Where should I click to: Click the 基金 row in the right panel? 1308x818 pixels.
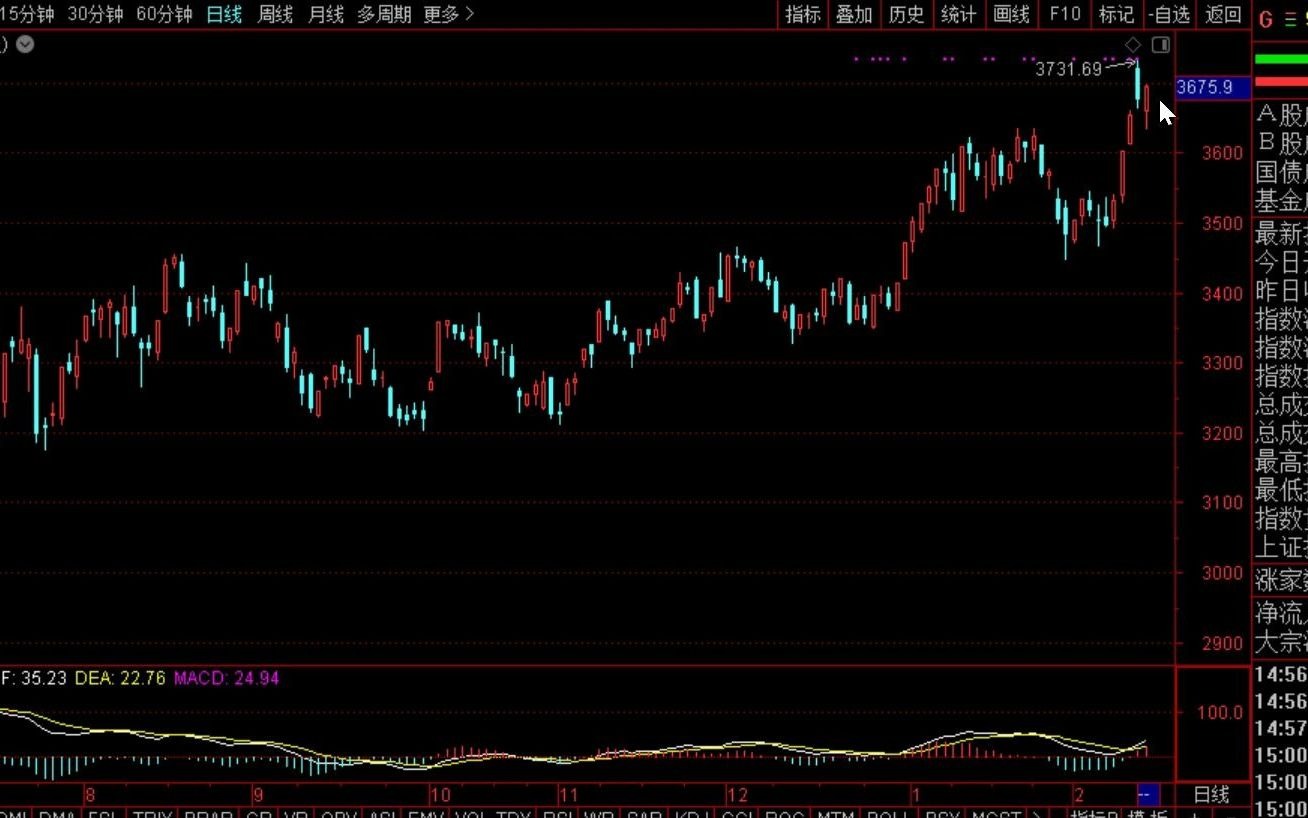[1281, 200]
